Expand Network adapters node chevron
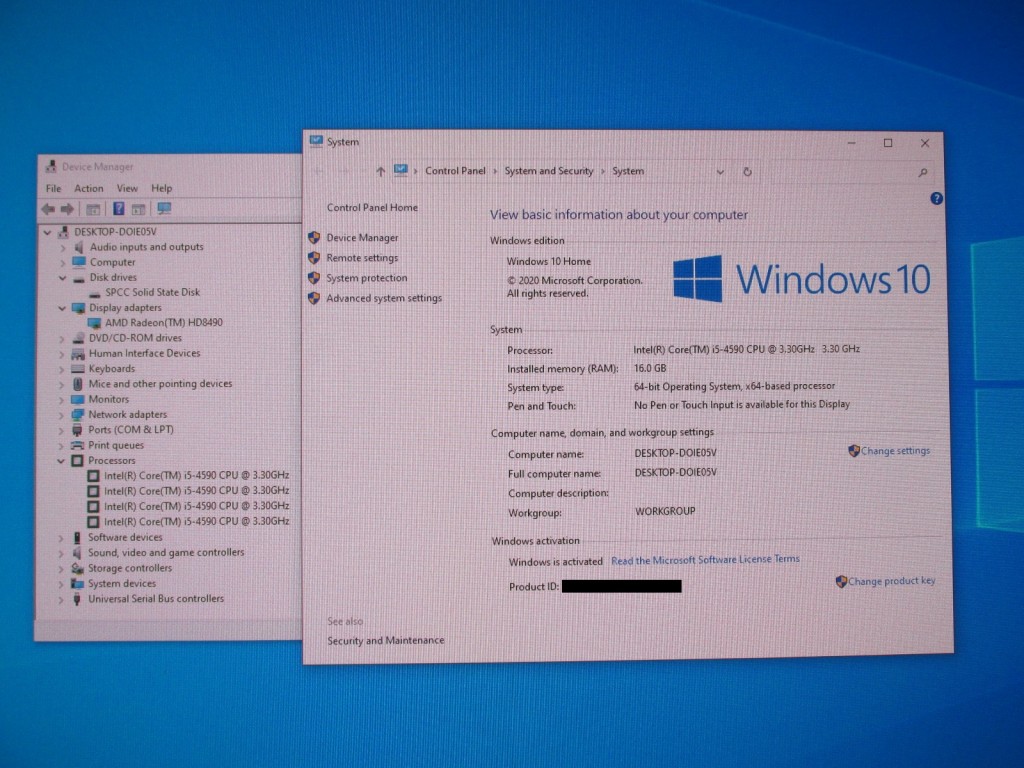Image resolution: width=1024 pixels, height=768 pixels. pyautogui.click(x=61, y=415)
